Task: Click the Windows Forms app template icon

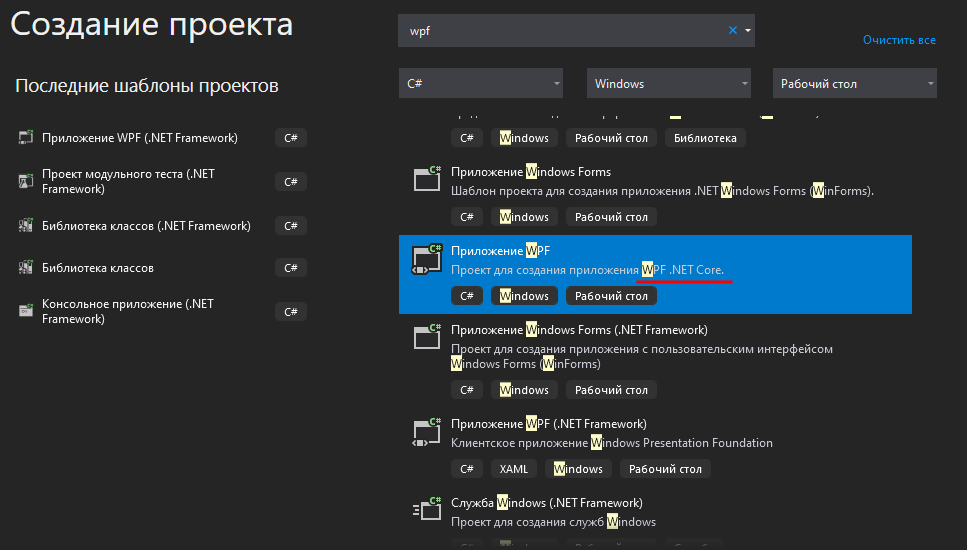Action: [428, 179]
